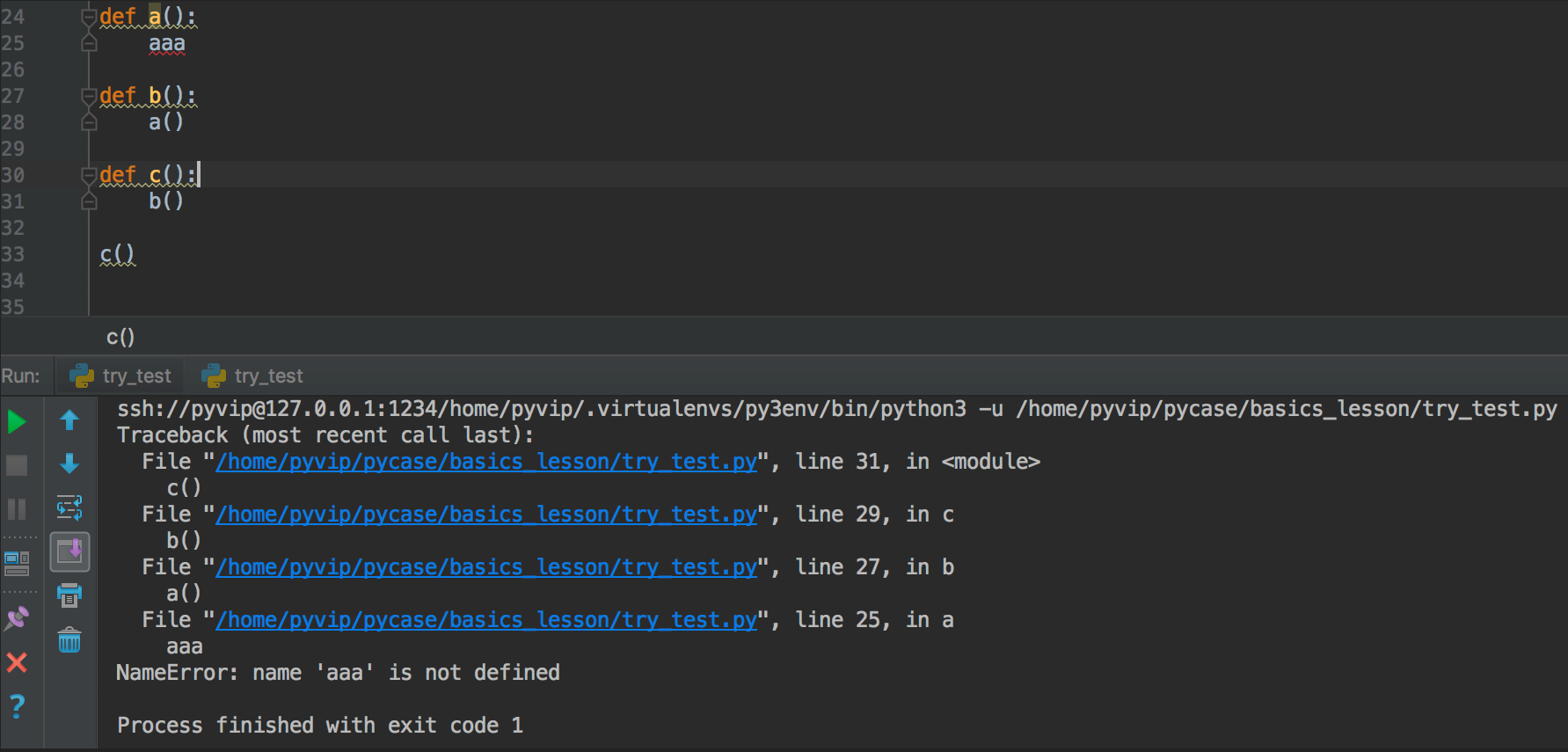
Task: Click fold end marker next to aaa line
Action: (89, 43)
